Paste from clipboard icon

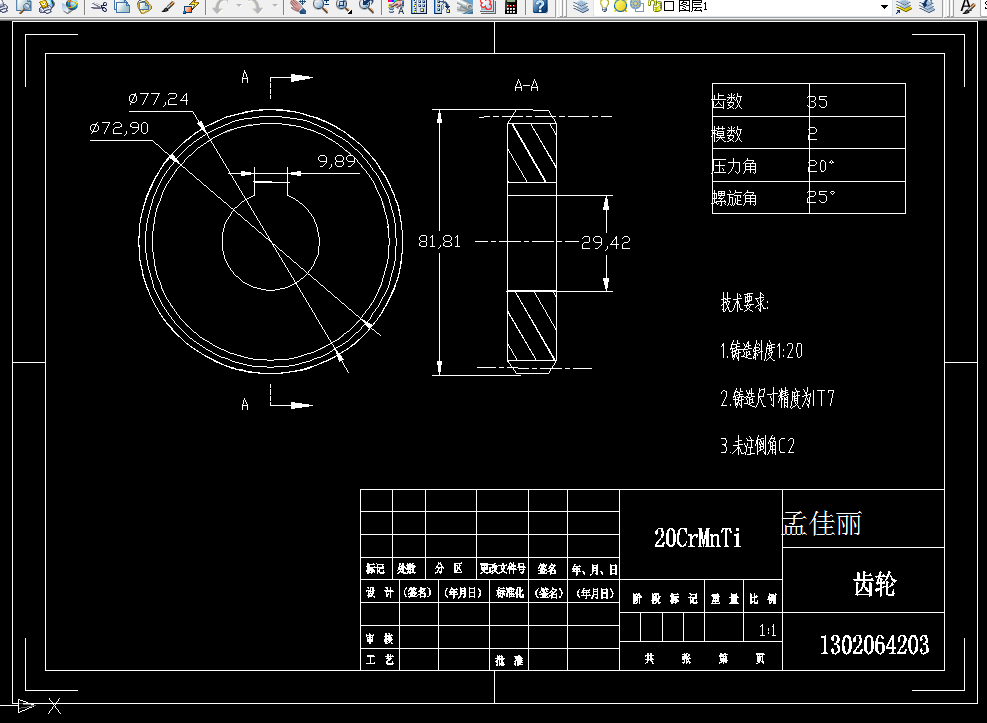[x=145, y=6]
